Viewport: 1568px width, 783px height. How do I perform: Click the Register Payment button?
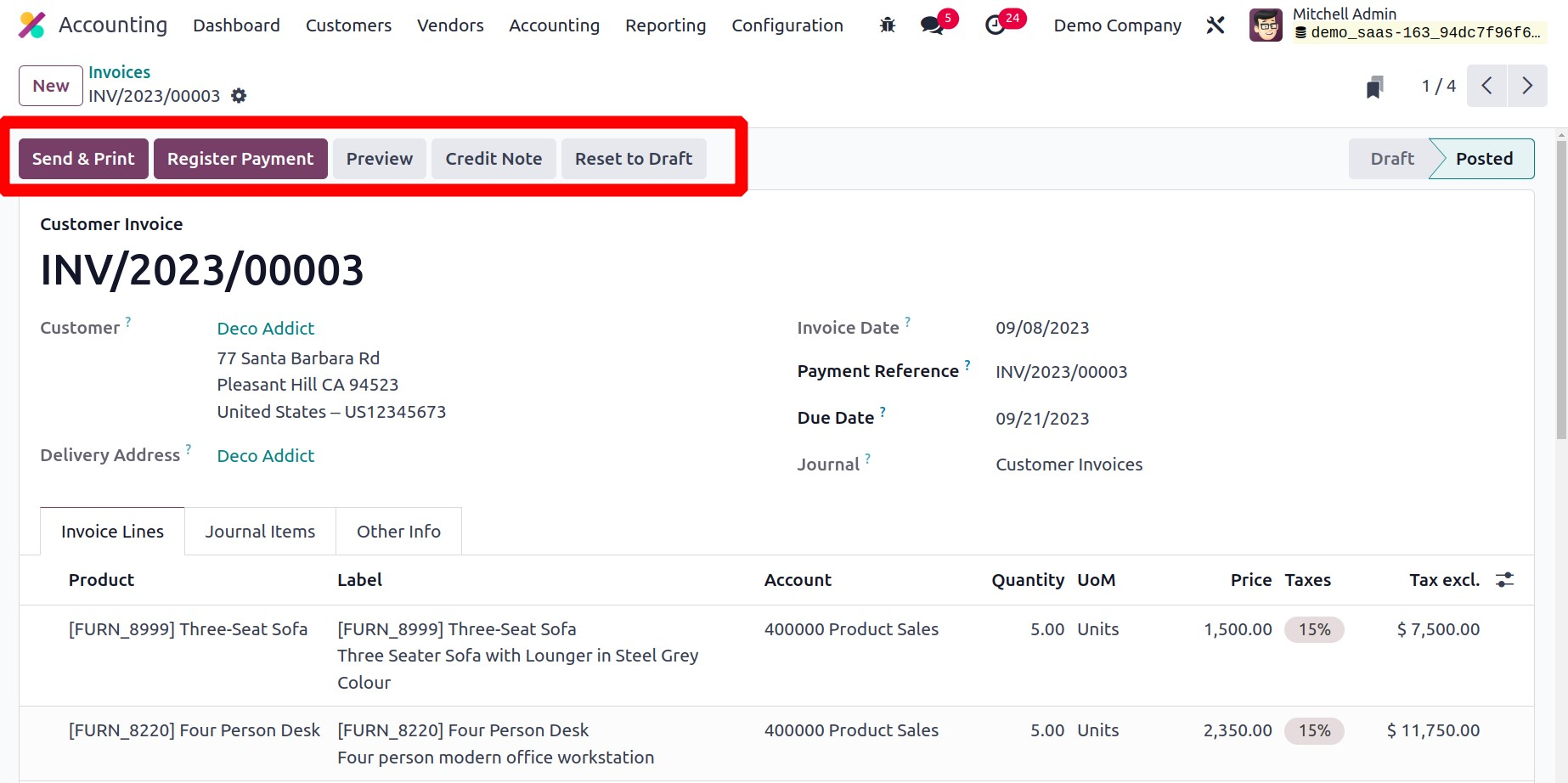240,159
